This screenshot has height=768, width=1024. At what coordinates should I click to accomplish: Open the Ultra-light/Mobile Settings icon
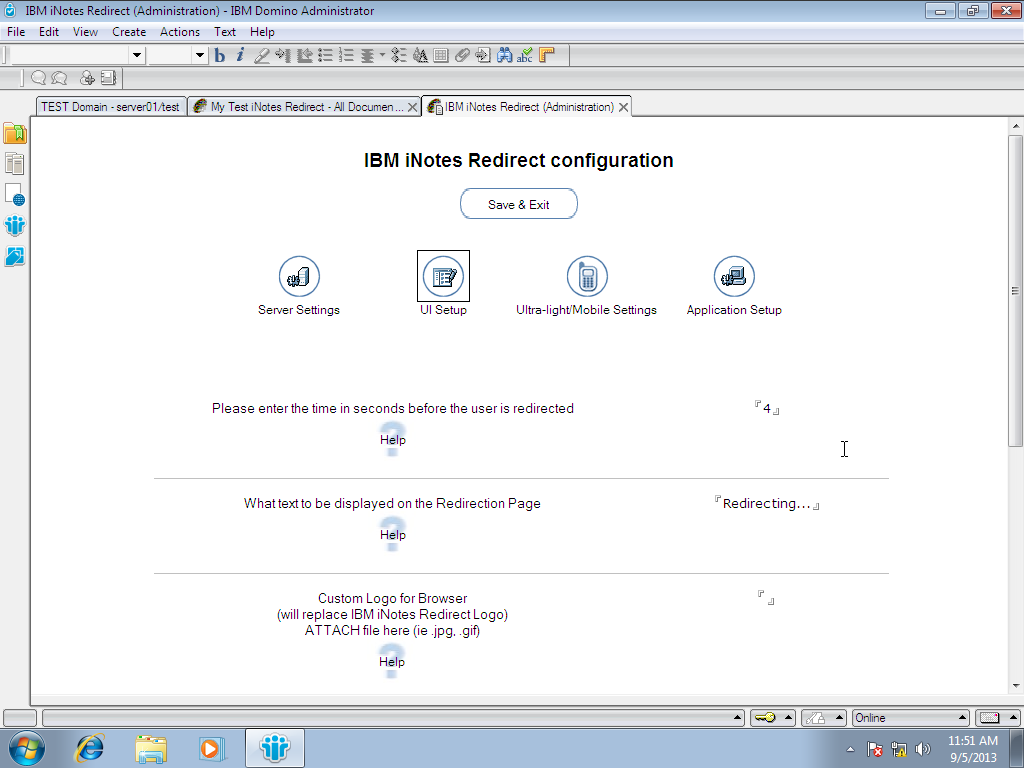(588, 276)
